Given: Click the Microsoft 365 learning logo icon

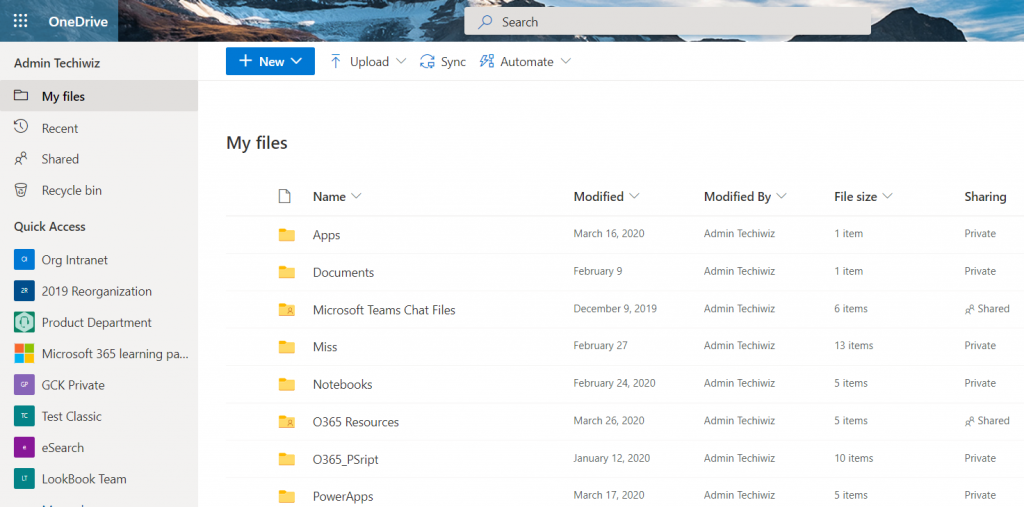Looking at the screenshot, I should click(24, 353).
